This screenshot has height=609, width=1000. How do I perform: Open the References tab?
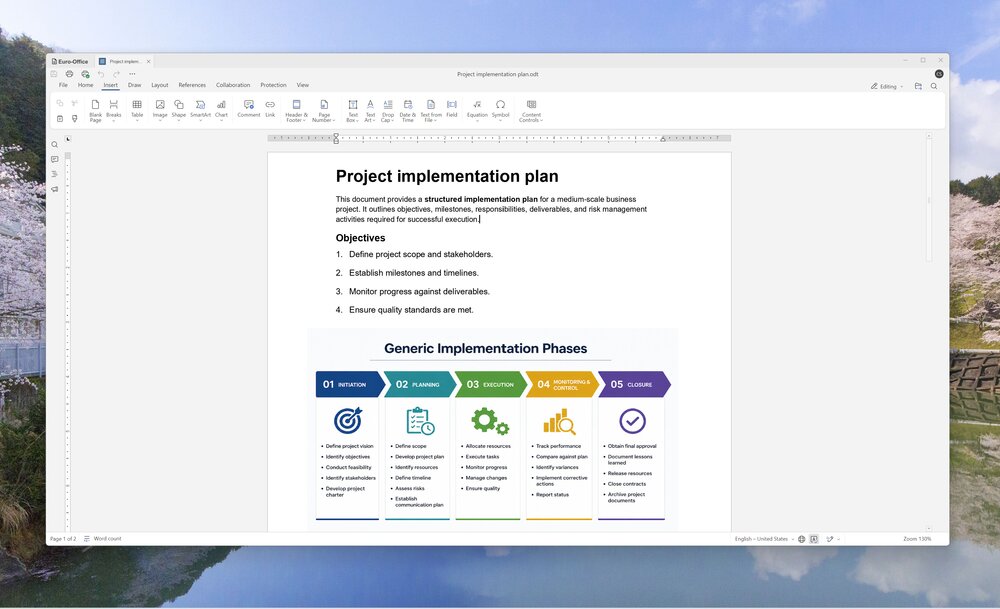[192, 85]
